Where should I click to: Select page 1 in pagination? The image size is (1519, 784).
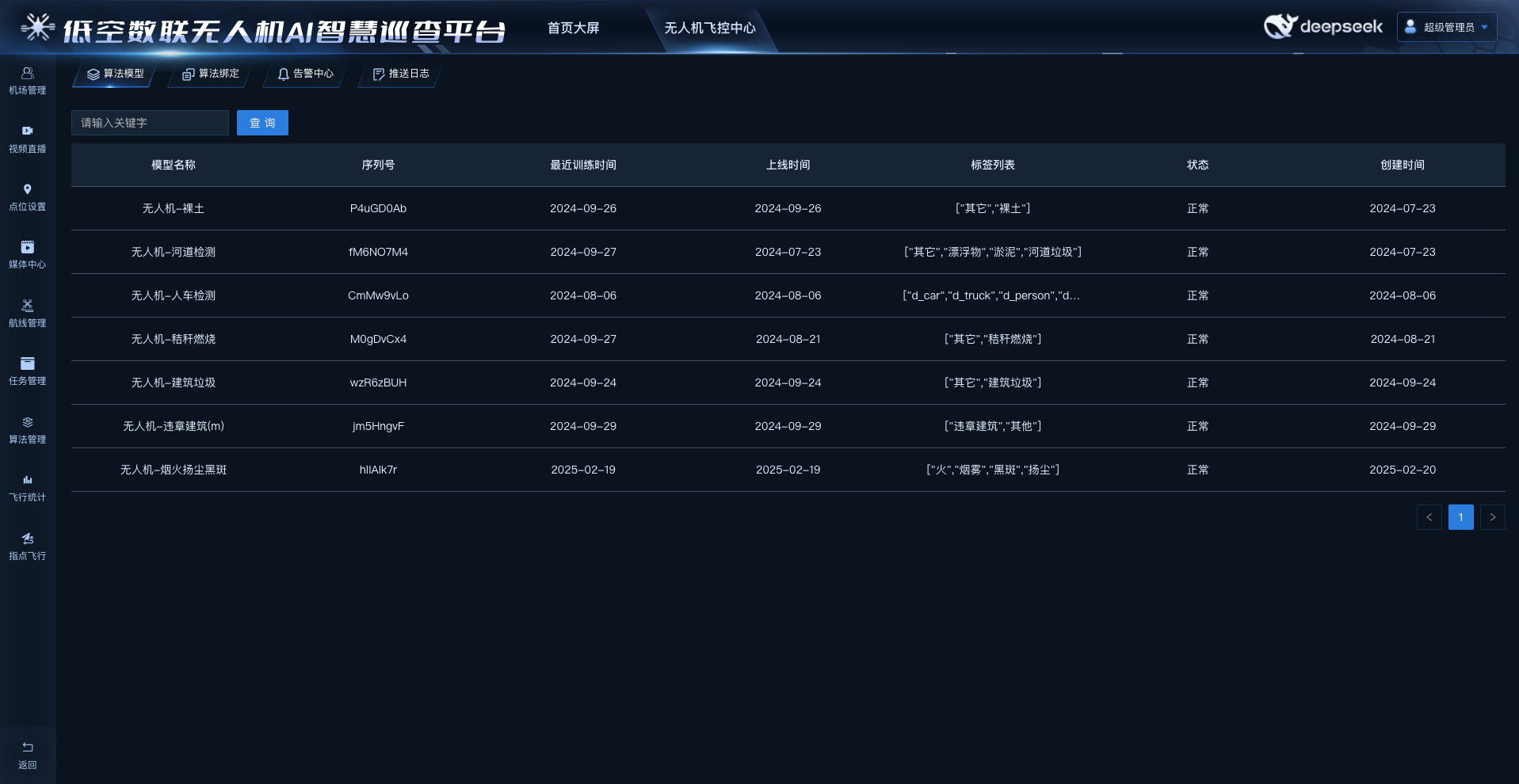pos(1461,517)
